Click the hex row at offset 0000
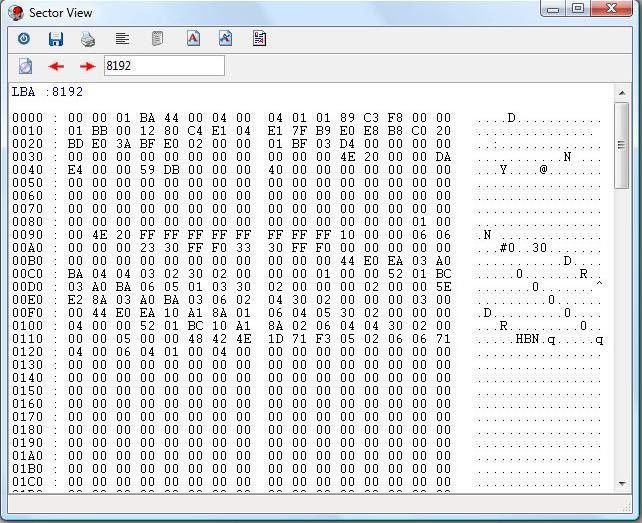Image resolution: width=642 pixels, height=523 pixels. click(230, 118)
